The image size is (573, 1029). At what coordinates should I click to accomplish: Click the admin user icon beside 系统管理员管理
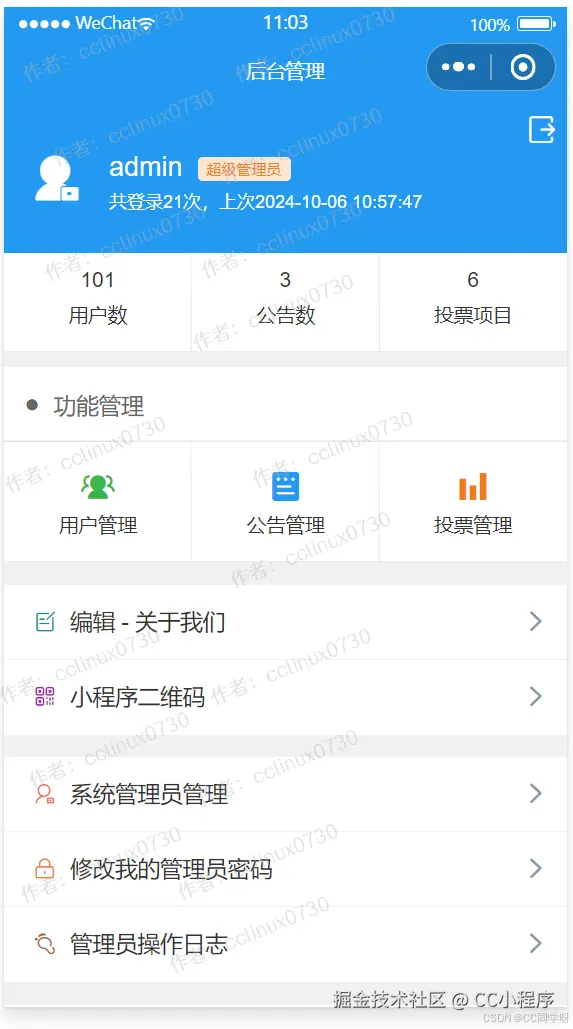click(45, 794)
